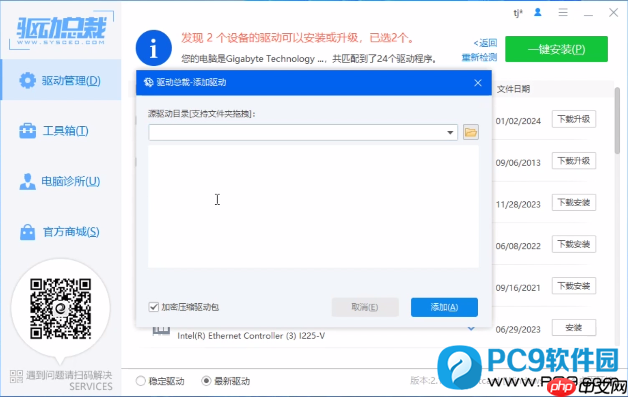The width and height of the screenshot is (628, 397).
Task: Click the 11/28/2023 date cell
Action: [518, 204]
